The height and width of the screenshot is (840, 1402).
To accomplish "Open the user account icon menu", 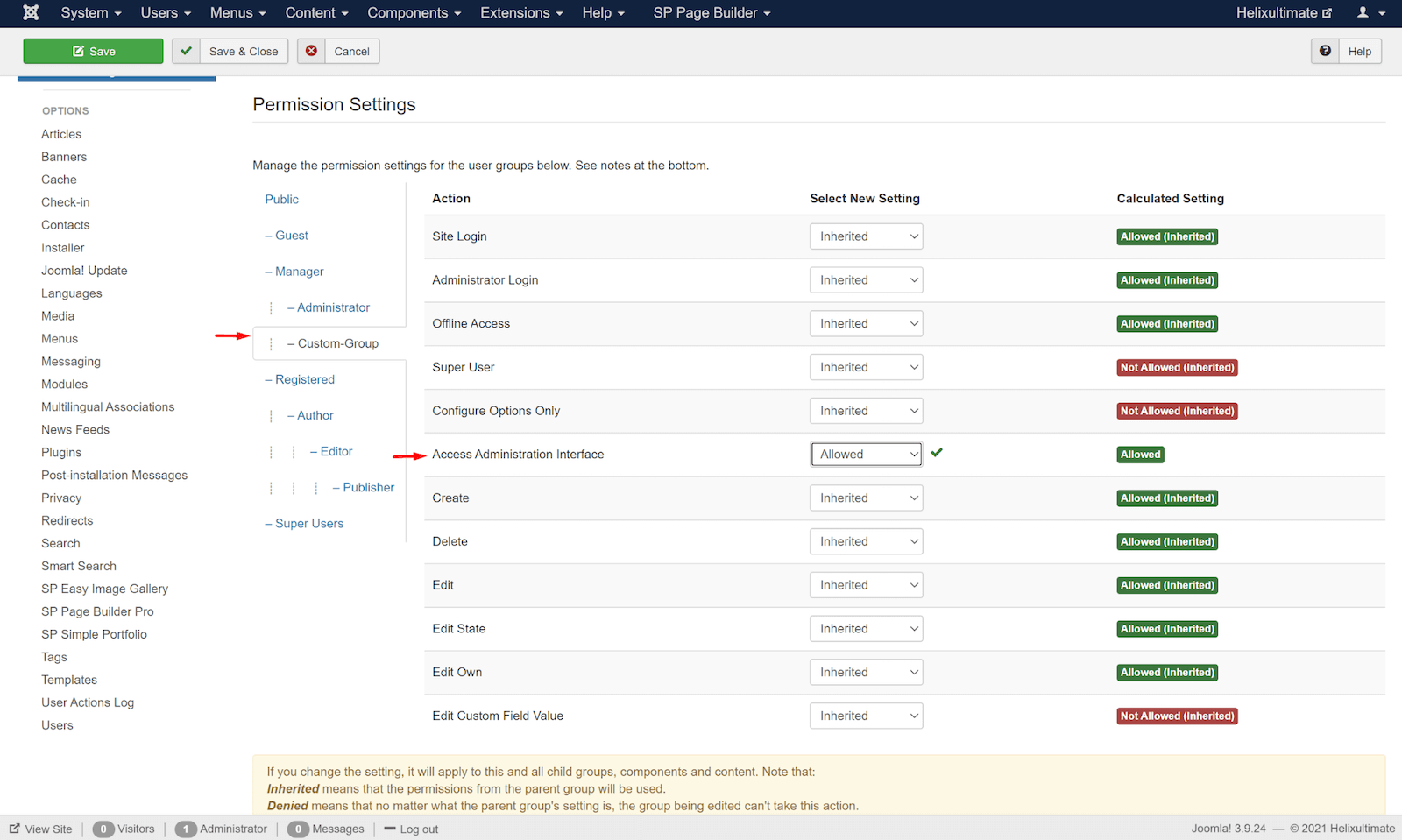I will tap(1370, 12).
